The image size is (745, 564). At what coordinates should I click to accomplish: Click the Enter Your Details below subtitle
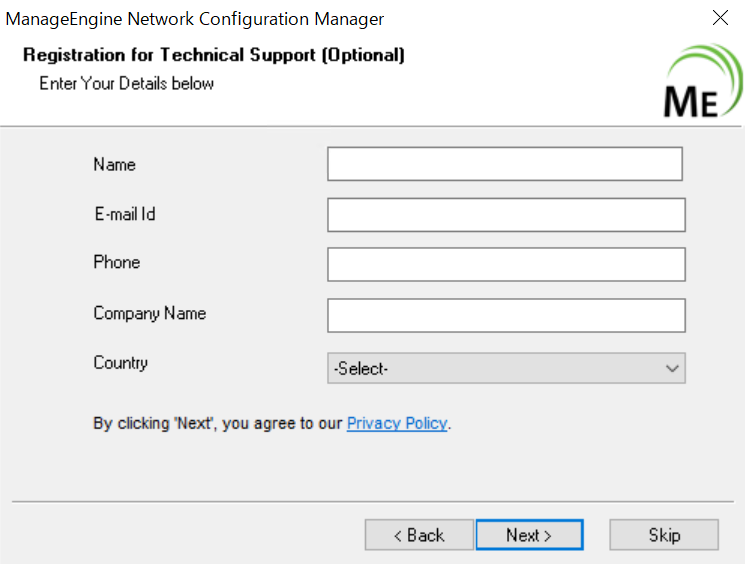click(126, 83)
